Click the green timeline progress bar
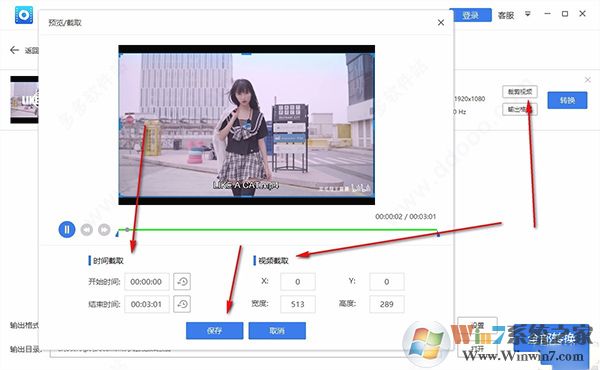Screen dimensions: 600x370 pyautogui.click(x=277, y=230)
